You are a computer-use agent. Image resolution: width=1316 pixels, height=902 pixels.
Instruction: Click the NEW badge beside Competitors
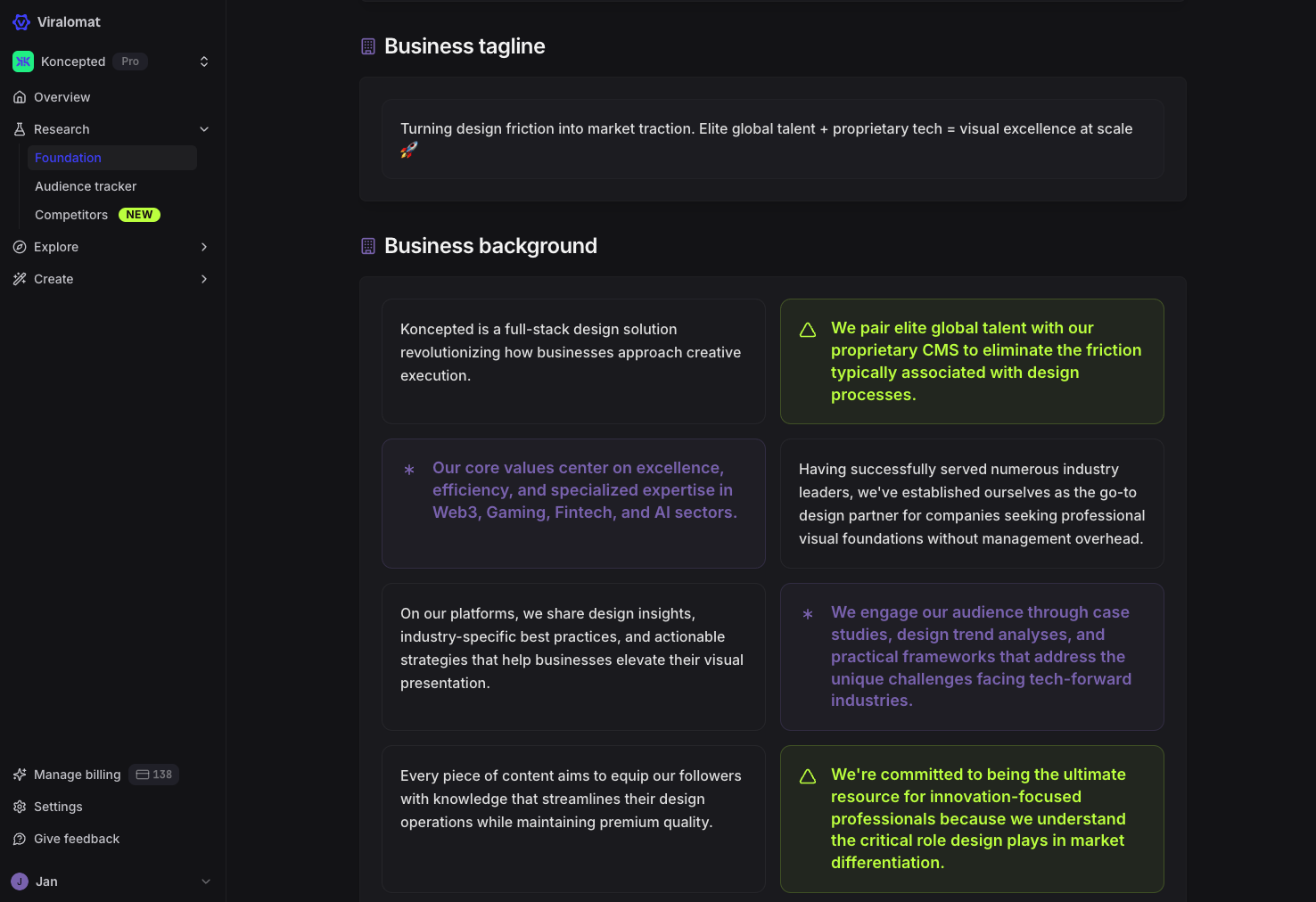click(139, 215)
